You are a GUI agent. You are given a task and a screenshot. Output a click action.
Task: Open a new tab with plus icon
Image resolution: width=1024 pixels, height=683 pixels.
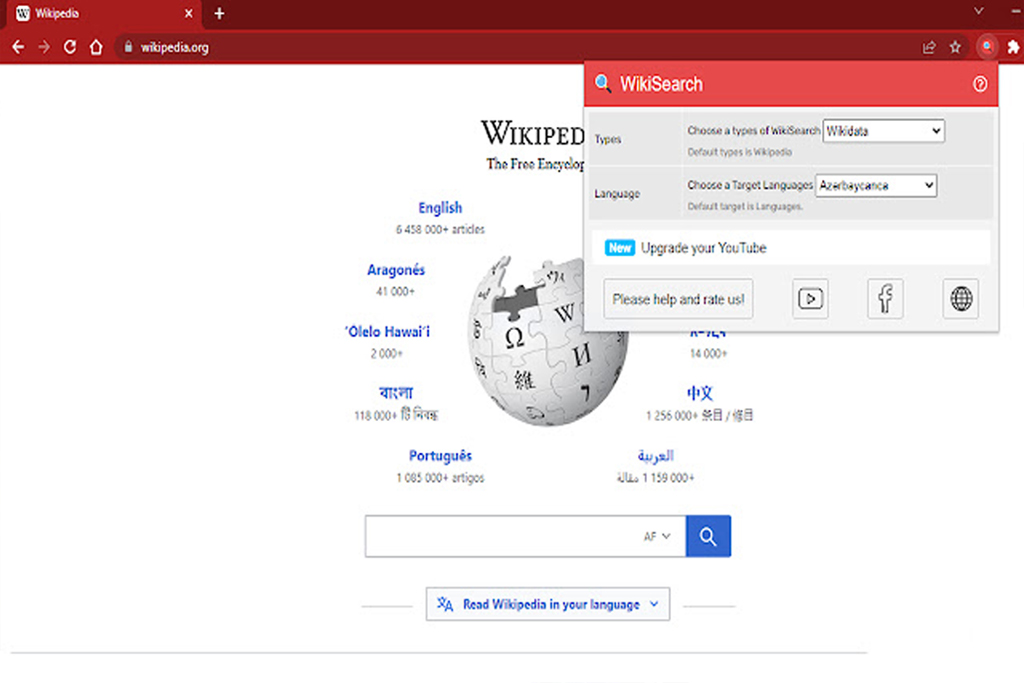pos(219,13)
